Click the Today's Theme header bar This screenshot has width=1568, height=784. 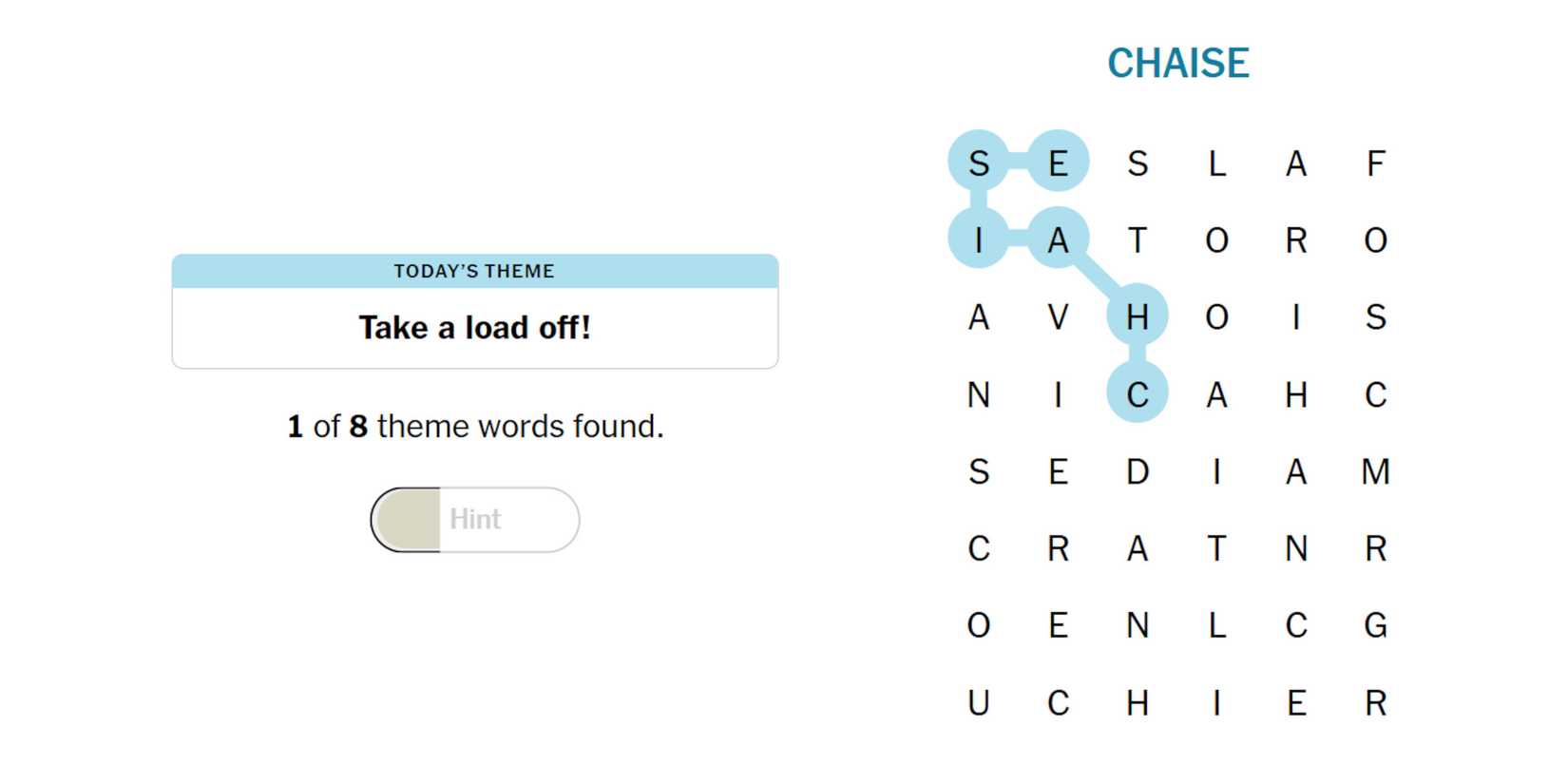pyautogui.click(x=475, y=271)
